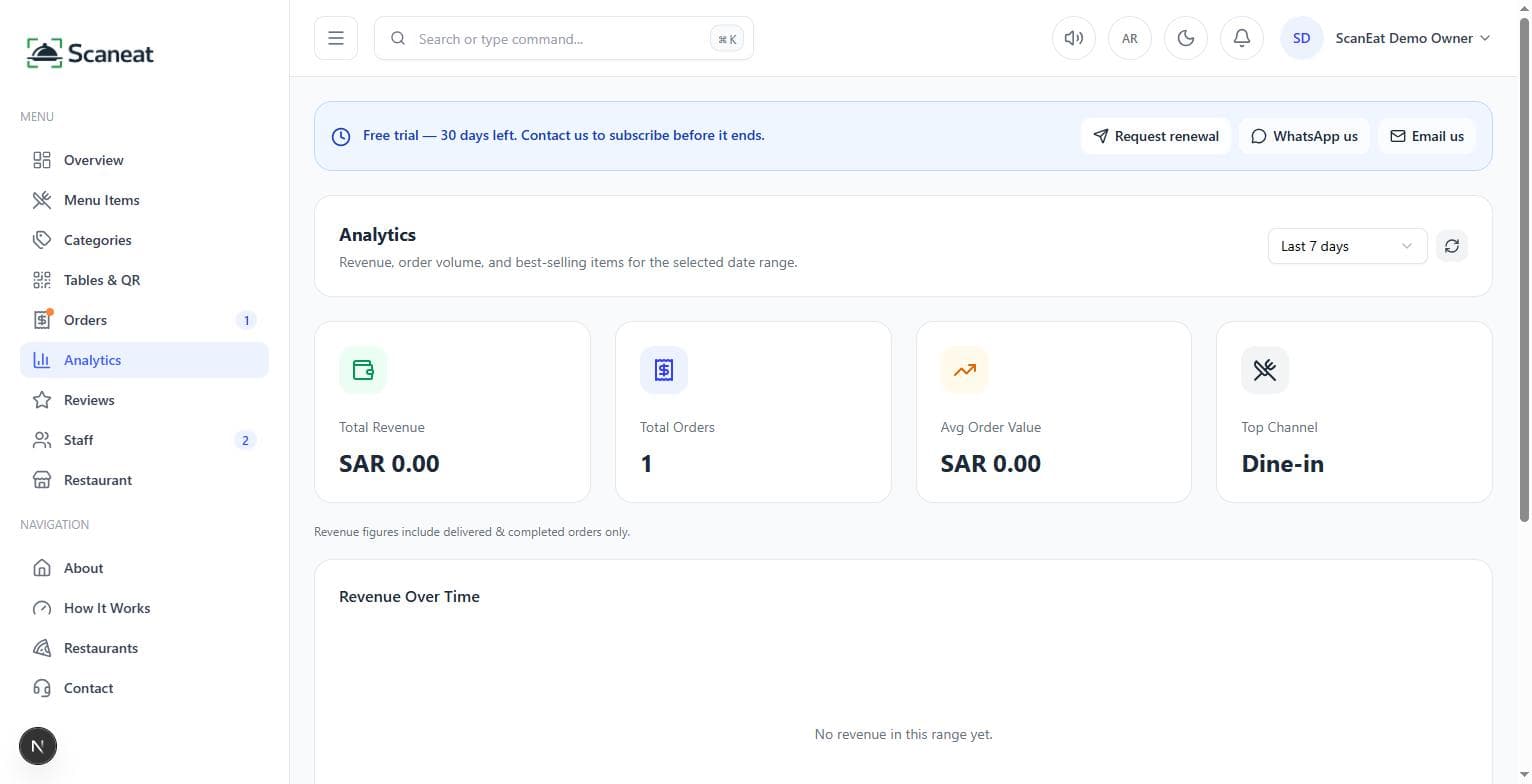Screen dimensions: 1532x784
Task: Click the ⌘K shortcut badge
Action: [727, 39]
